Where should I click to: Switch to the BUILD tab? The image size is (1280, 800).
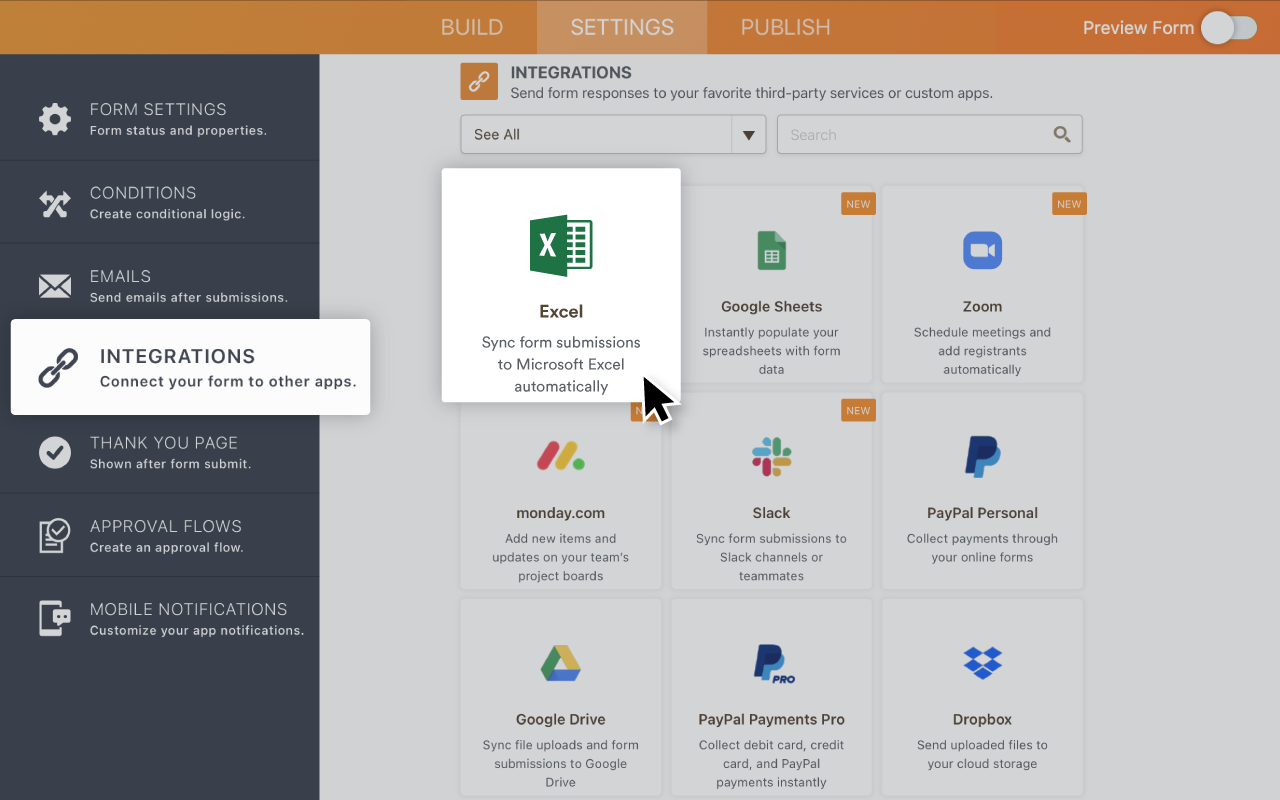[472, 27]
